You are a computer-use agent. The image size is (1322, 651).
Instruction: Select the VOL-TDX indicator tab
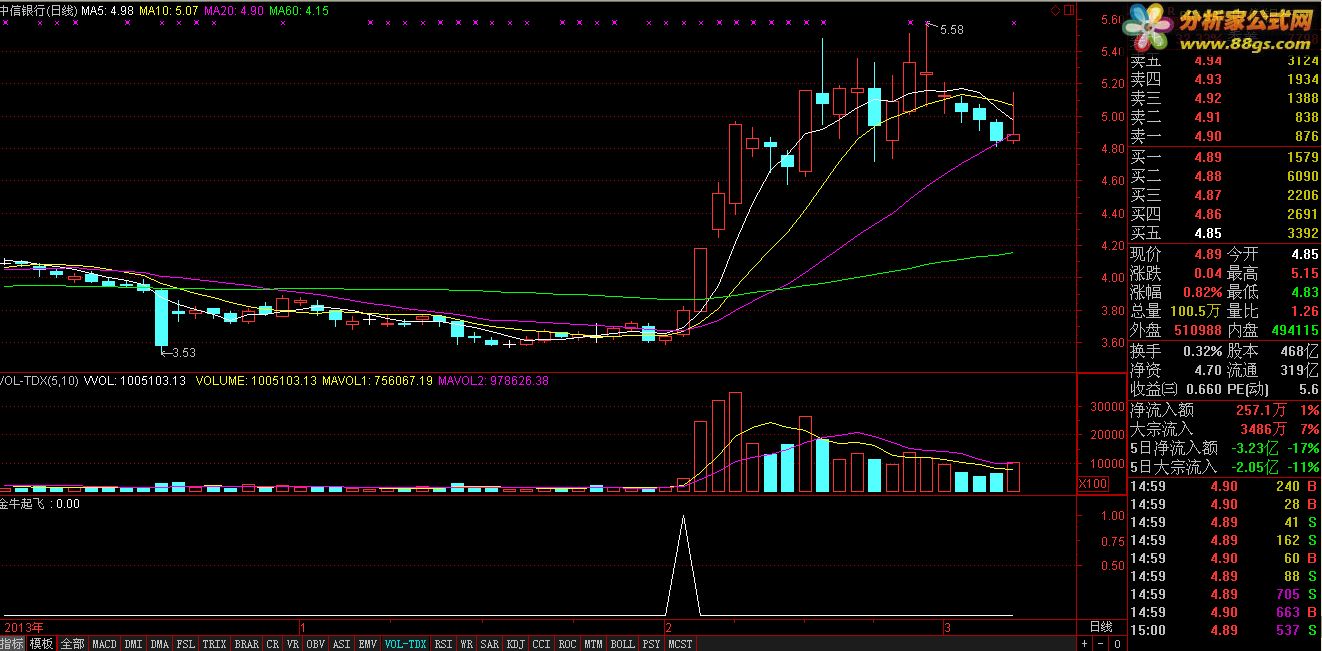(406, 644)
